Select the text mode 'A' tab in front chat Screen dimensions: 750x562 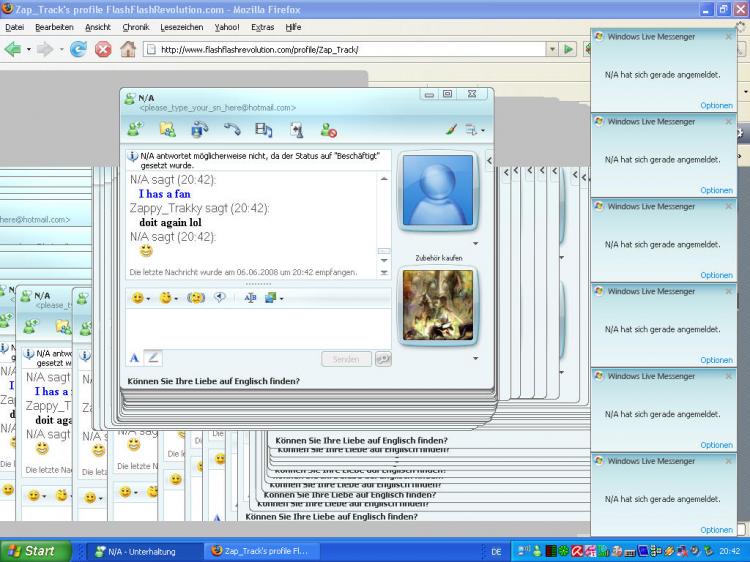pyautogui.click(x=134, y=357)
